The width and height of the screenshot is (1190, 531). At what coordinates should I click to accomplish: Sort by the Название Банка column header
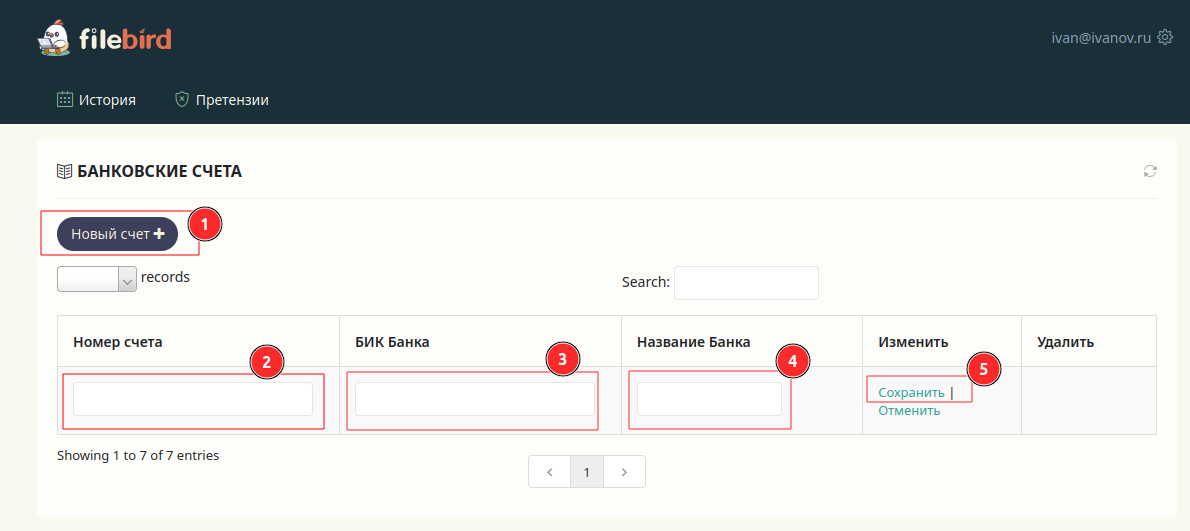pyautogui.click(x=693, y=342)
